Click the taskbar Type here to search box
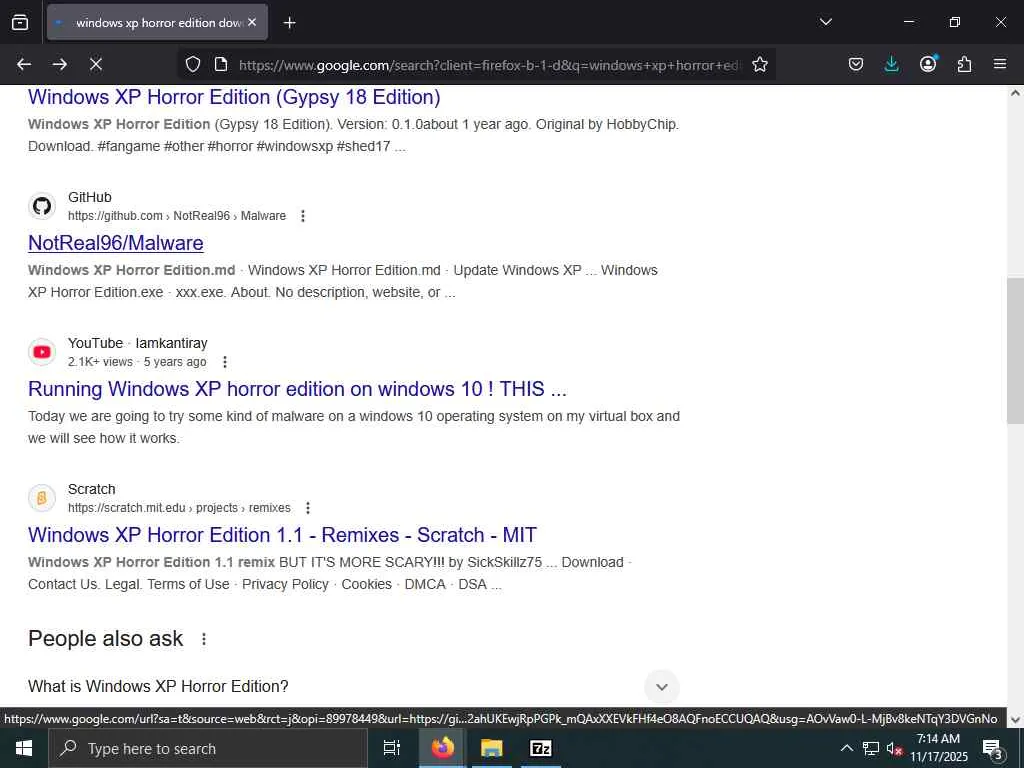The image size is (1024, 768). click(x=208, y=748)
